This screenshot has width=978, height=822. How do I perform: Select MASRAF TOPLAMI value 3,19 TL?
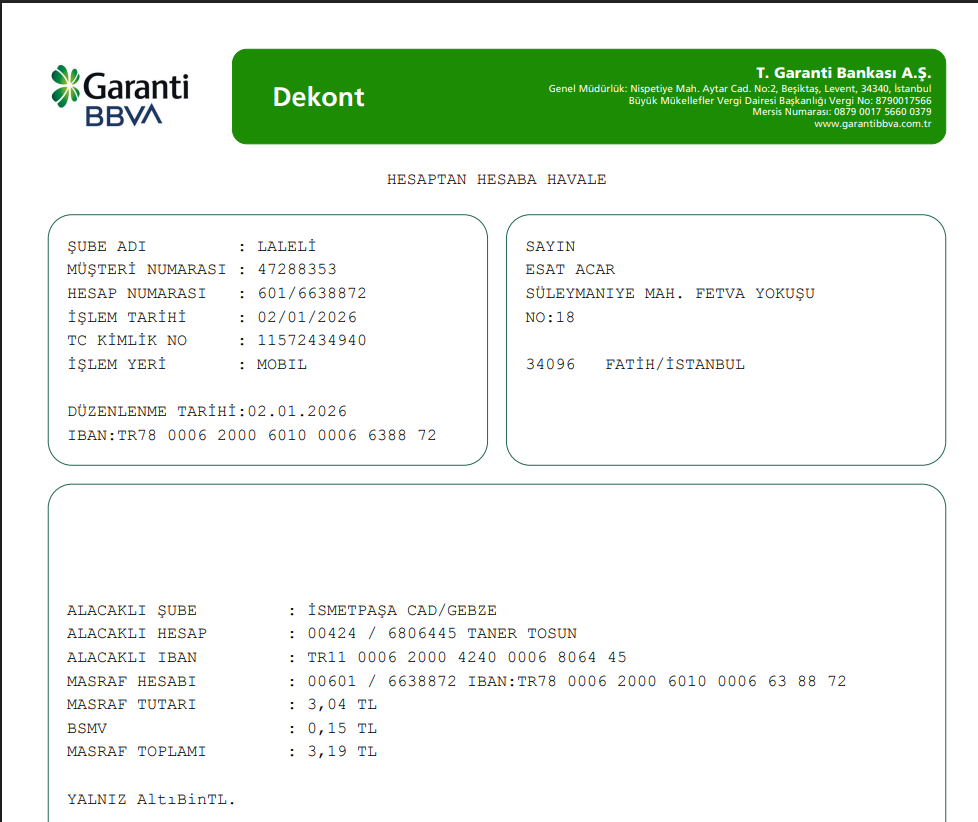(x=342, y=752)
